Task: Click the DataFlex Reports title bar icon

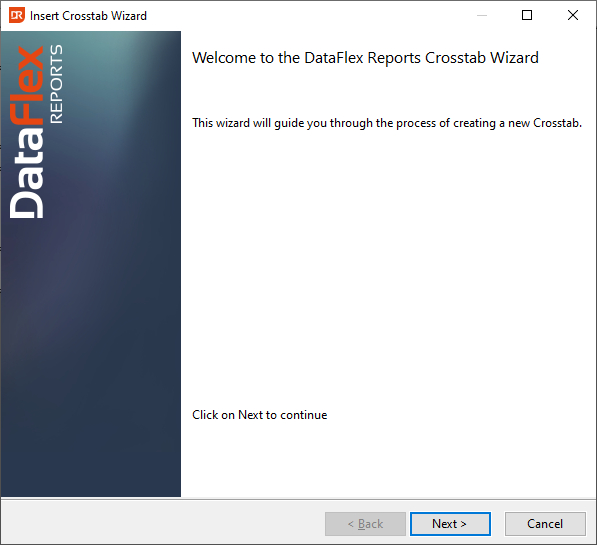Action: pos(17,16)
